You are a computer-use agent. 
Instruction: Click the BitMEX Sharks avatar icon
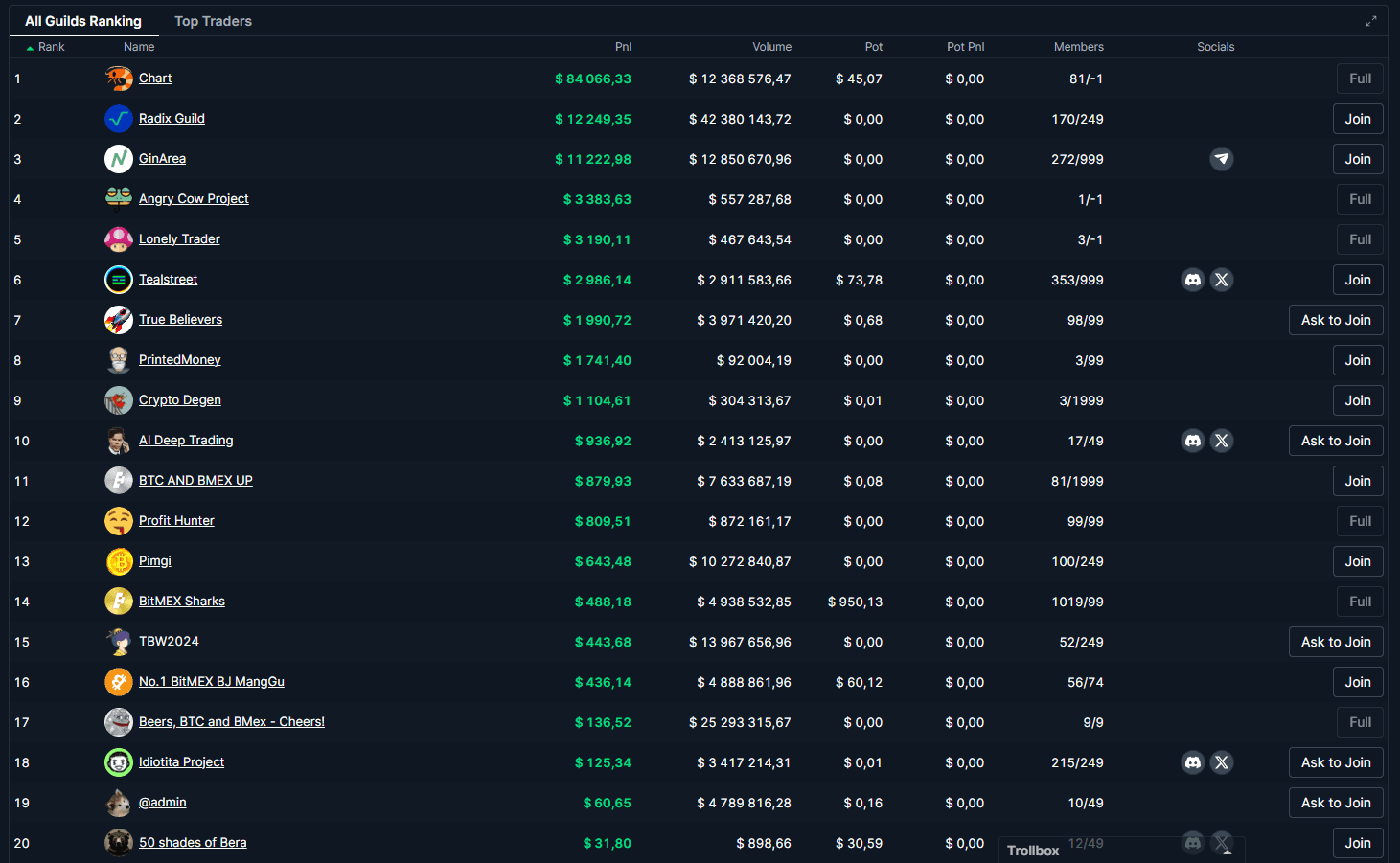point(119,602)
